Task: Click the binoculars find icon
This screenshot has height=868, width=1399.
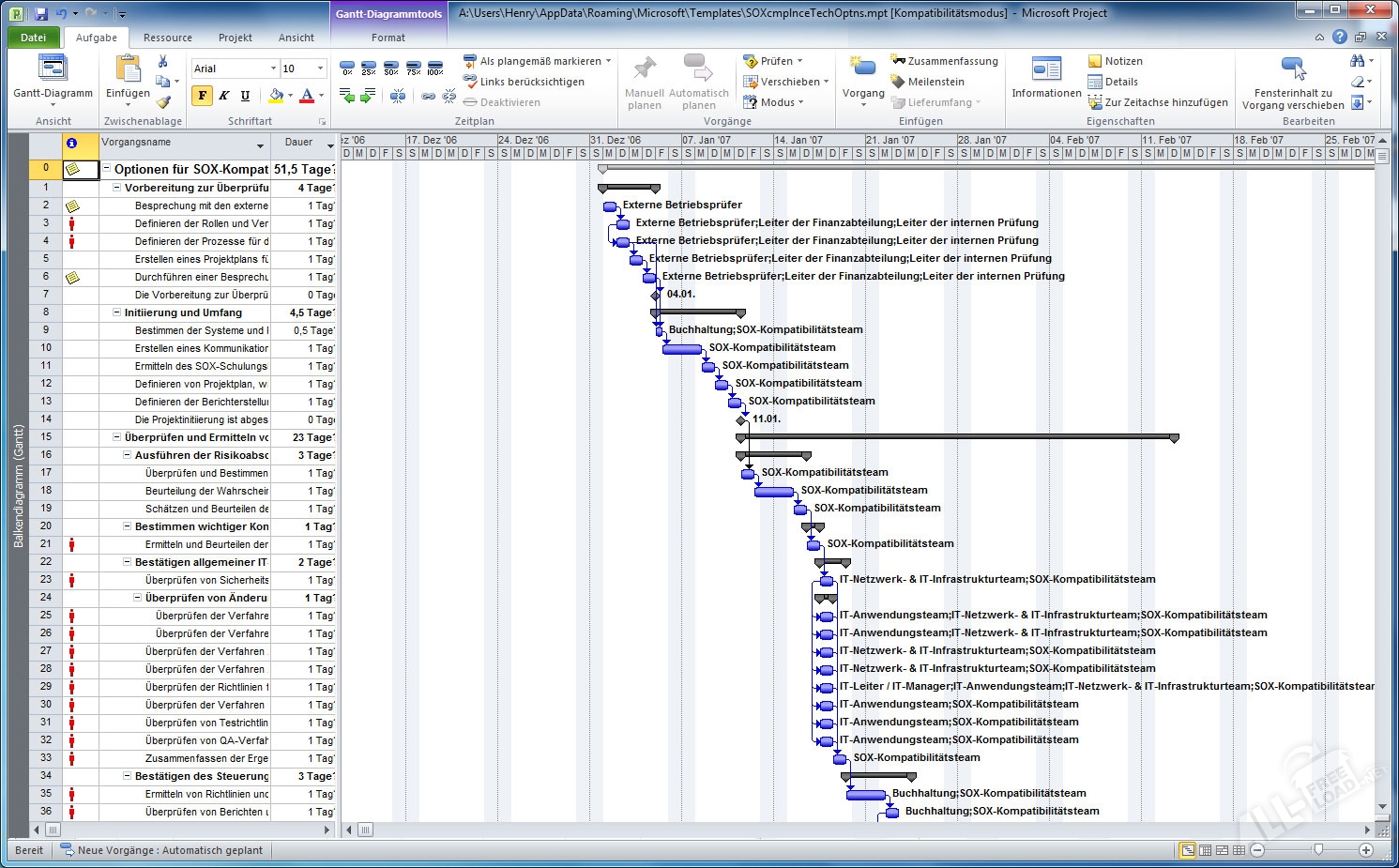Action: [1357, 61]
